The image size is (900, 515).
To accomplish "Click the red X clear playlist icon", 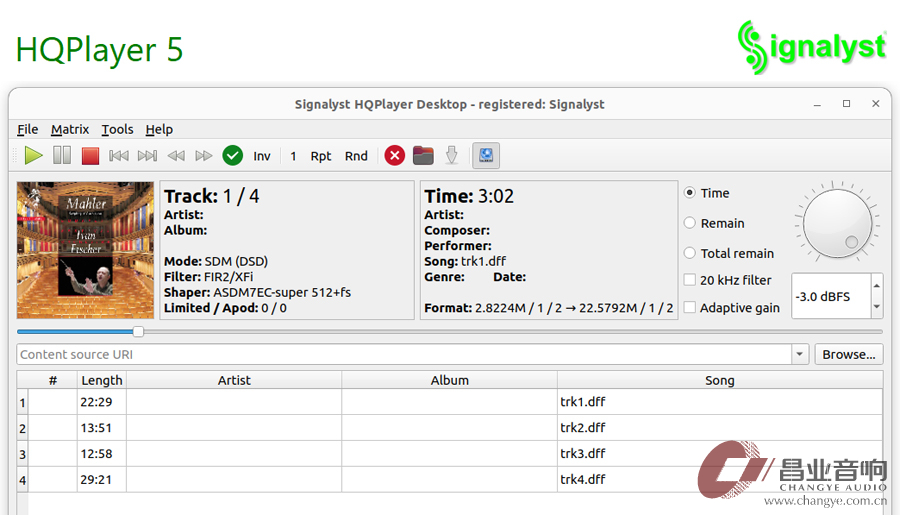I will pos(394,156).
